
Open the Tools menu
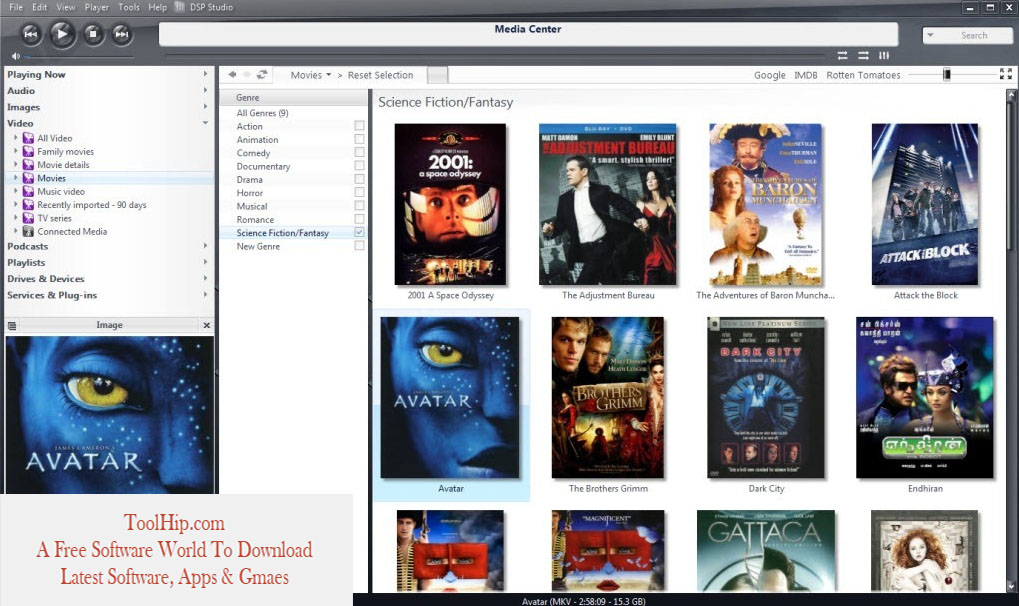pos(129,7)
